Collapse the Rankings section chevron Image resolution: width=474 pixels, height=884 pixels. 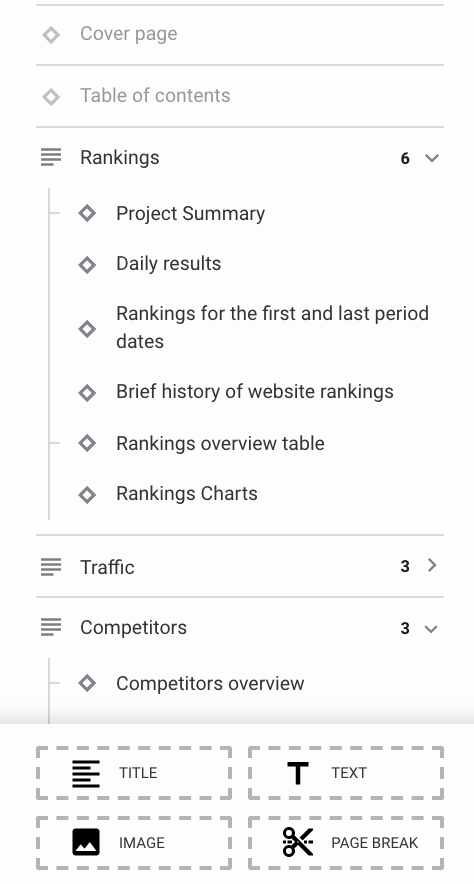click(432, 158)
